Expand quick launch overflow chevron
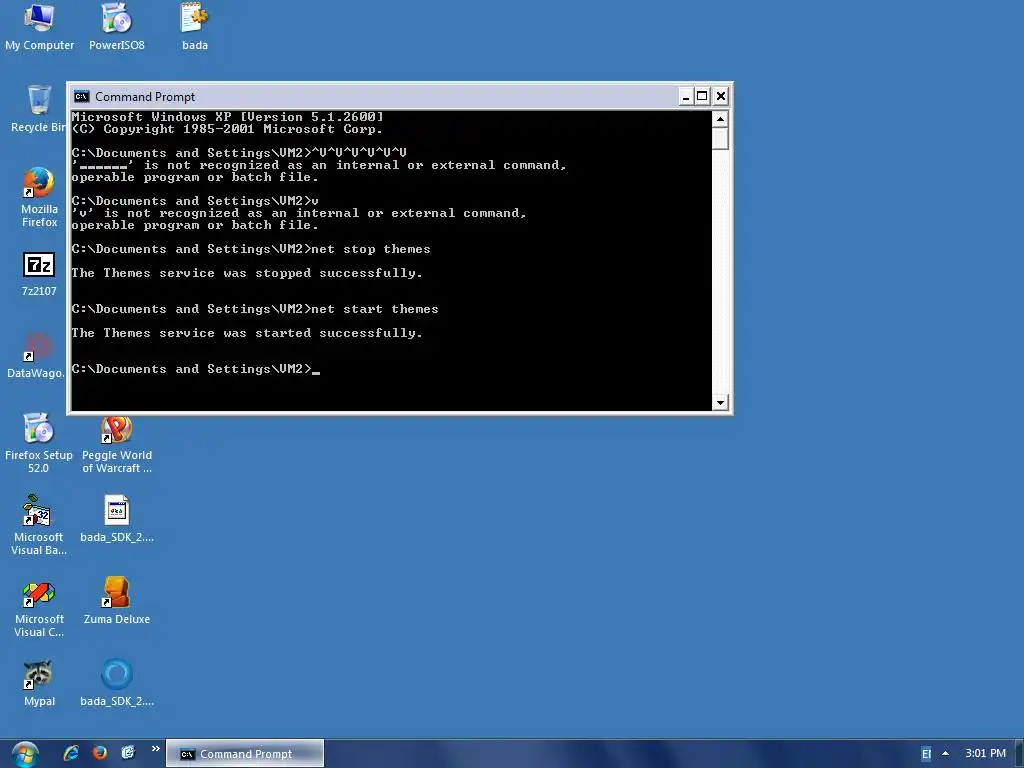The width and height of the screenshot is (1024, 768). tap(155, 748)
